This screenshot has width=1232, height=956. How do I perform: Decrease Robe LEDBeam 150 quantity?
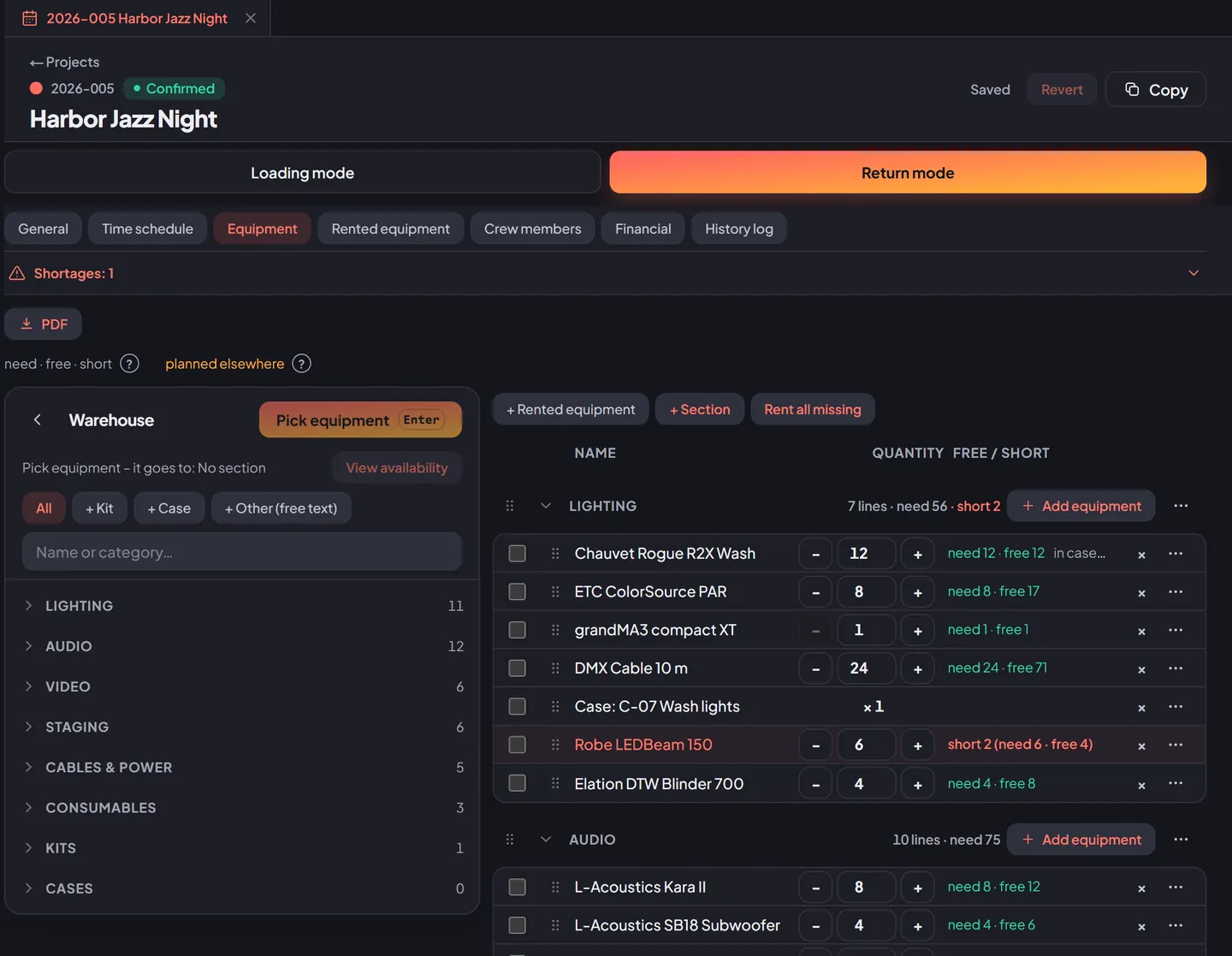click(815, 745)
